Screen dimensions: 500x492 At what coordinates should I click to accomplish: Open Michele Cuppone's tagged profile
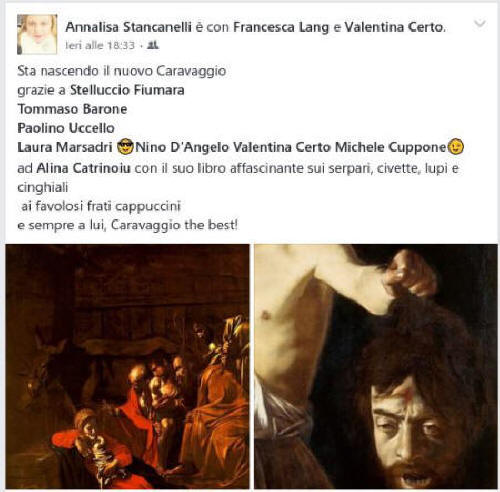tap(390, 147)
